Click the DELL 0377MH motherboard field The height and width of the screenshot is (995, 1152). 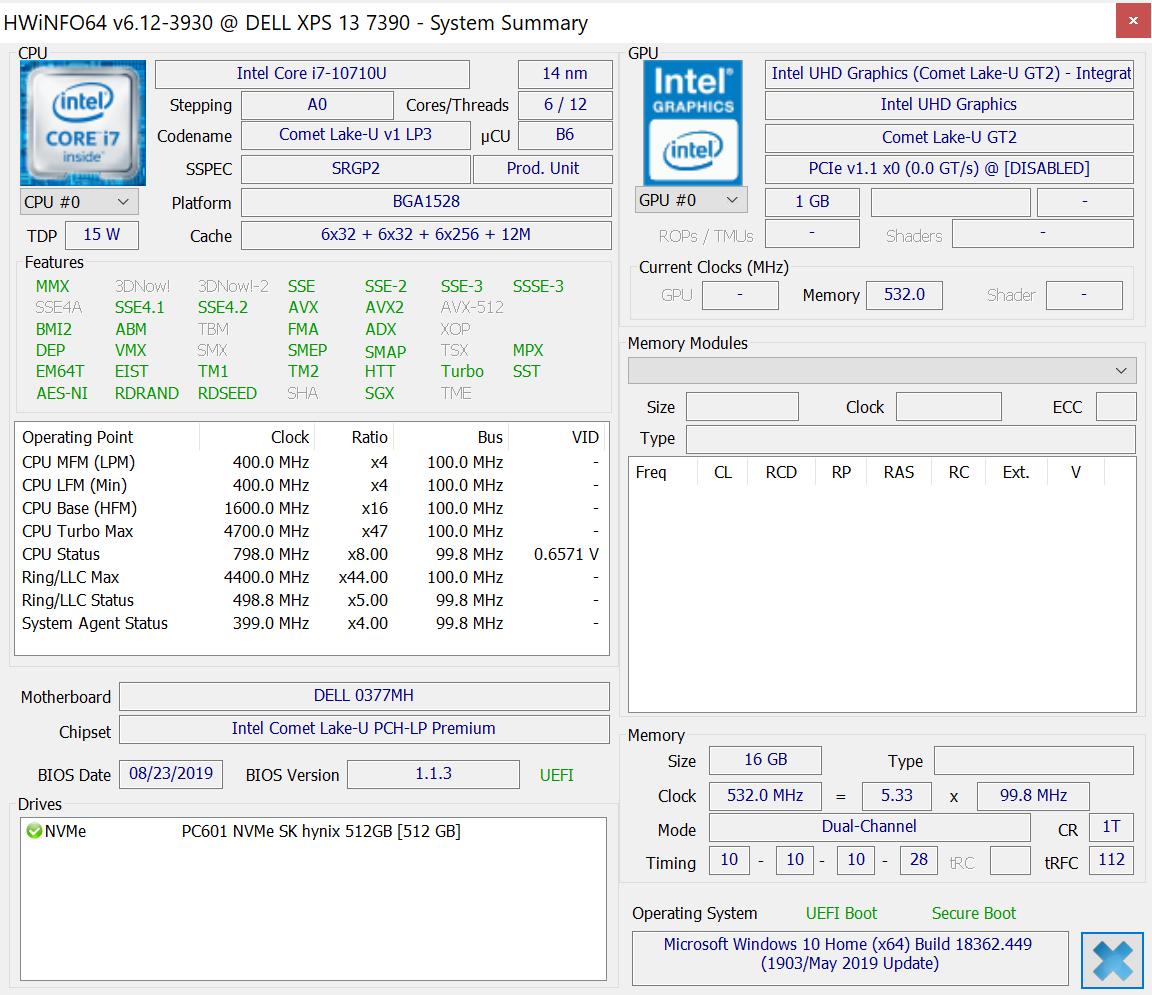point(364,696)
